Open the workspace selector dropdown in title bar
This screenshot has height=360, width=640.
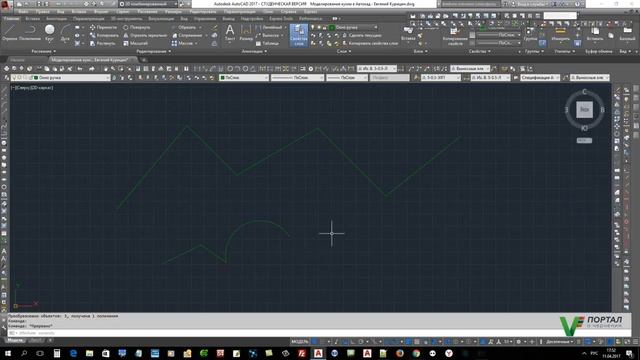point(149,4)
